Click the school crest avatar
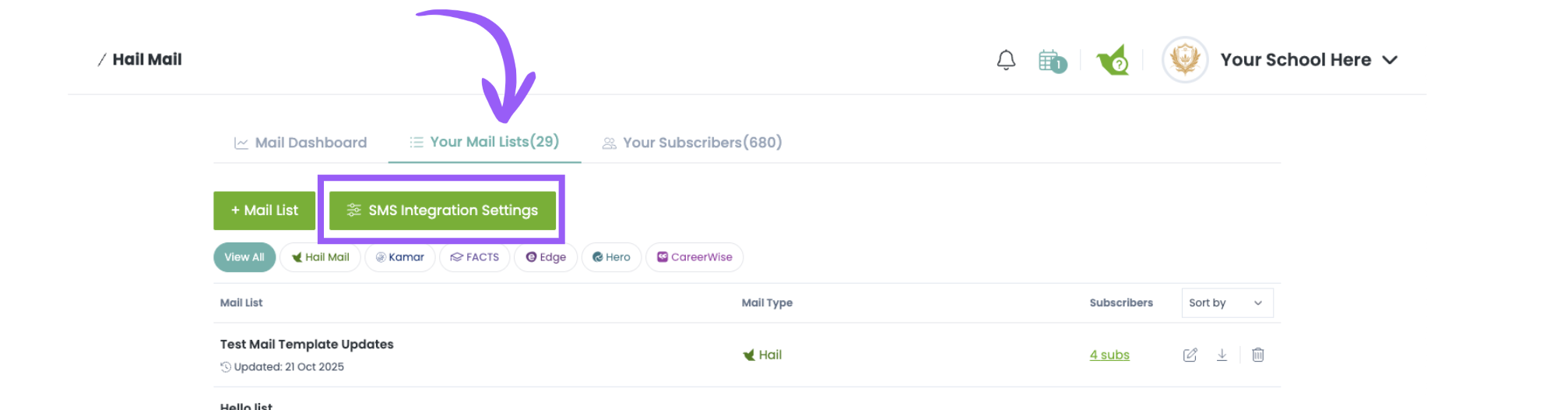This screenshot has height=410, width=1568. [x=1185, y=60]
